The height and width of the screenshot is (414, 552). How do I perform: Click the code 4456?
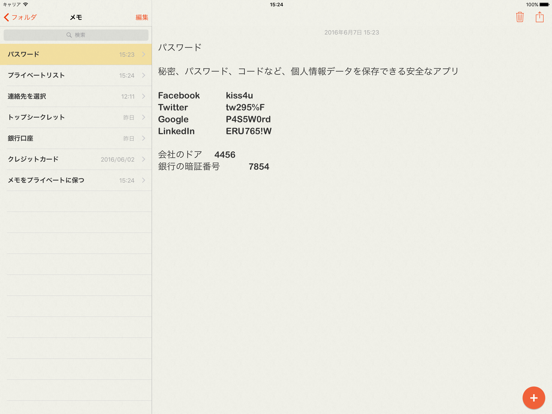click(225, 155)
